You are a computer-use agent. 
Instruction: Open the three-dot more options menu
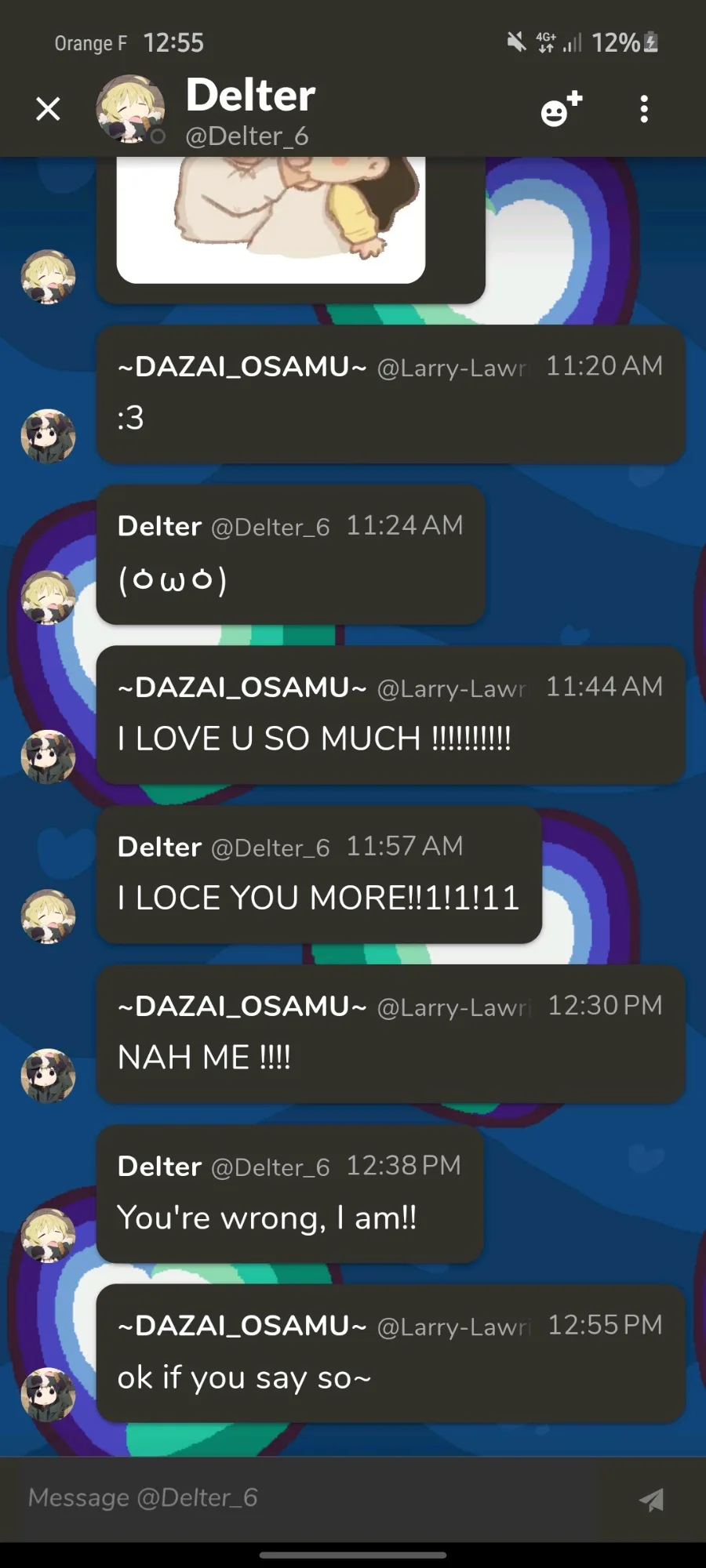click(x=644, y=109)
